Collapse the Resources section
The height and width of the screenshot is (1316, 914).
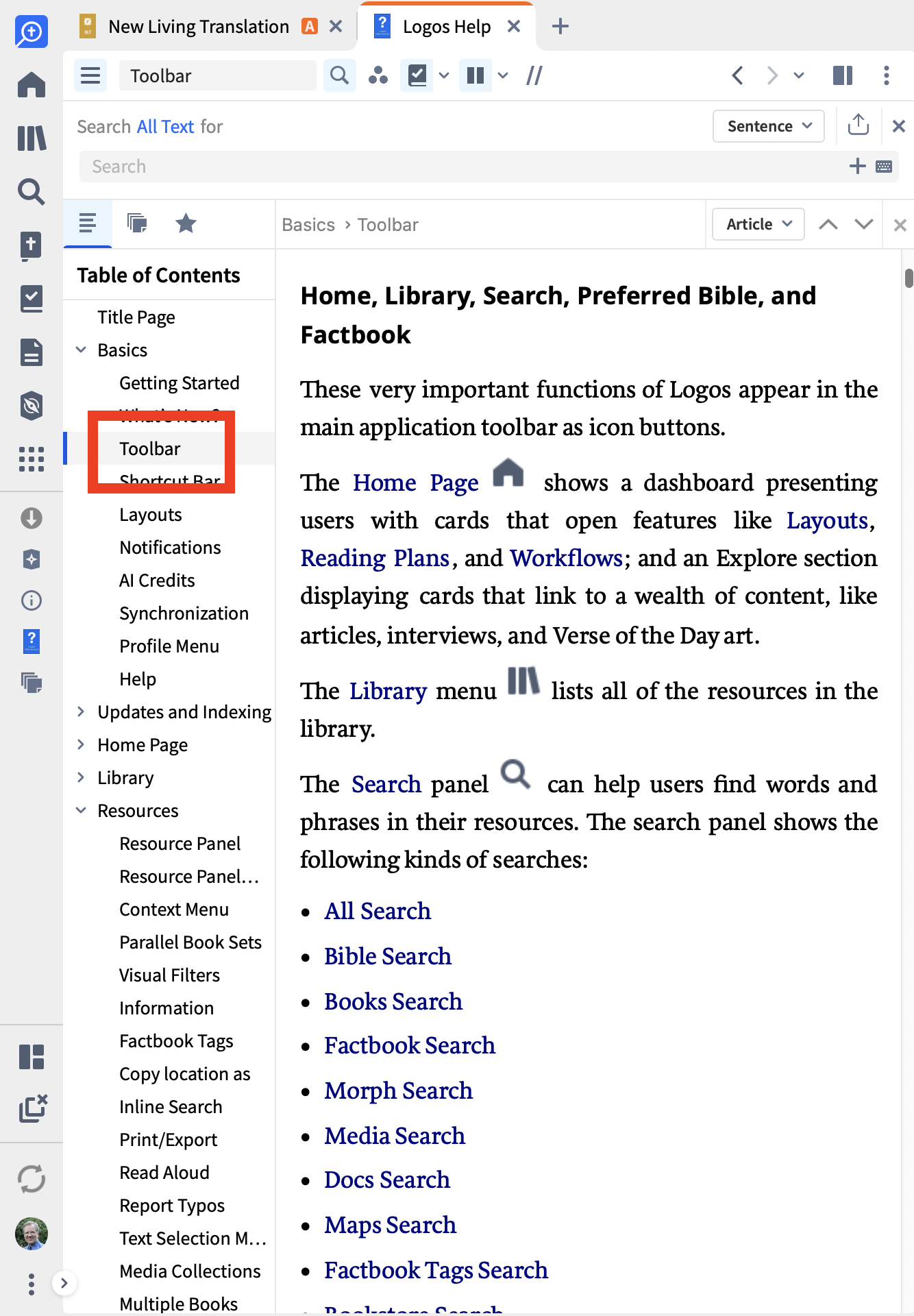point(81,811)
